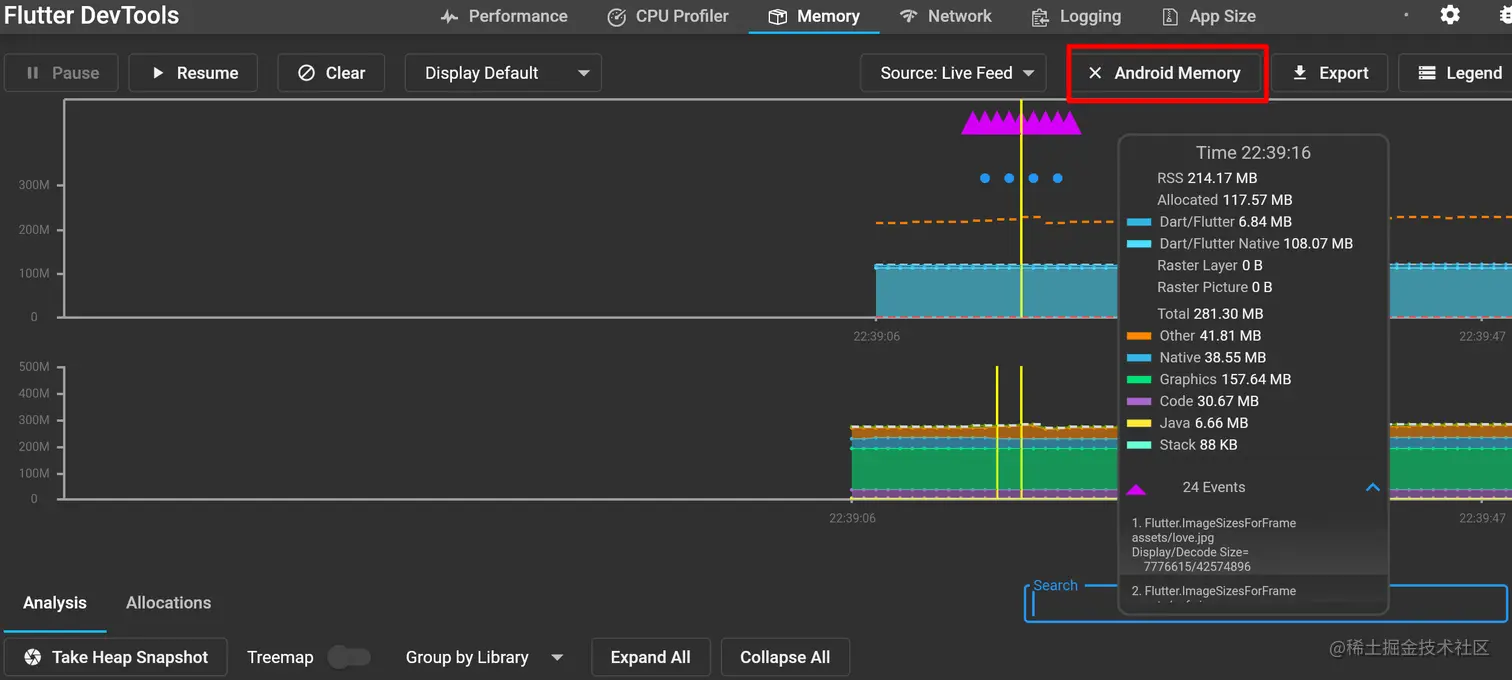
Task: Click the resume play triangle icon
Action: click(x=157, y=73)
